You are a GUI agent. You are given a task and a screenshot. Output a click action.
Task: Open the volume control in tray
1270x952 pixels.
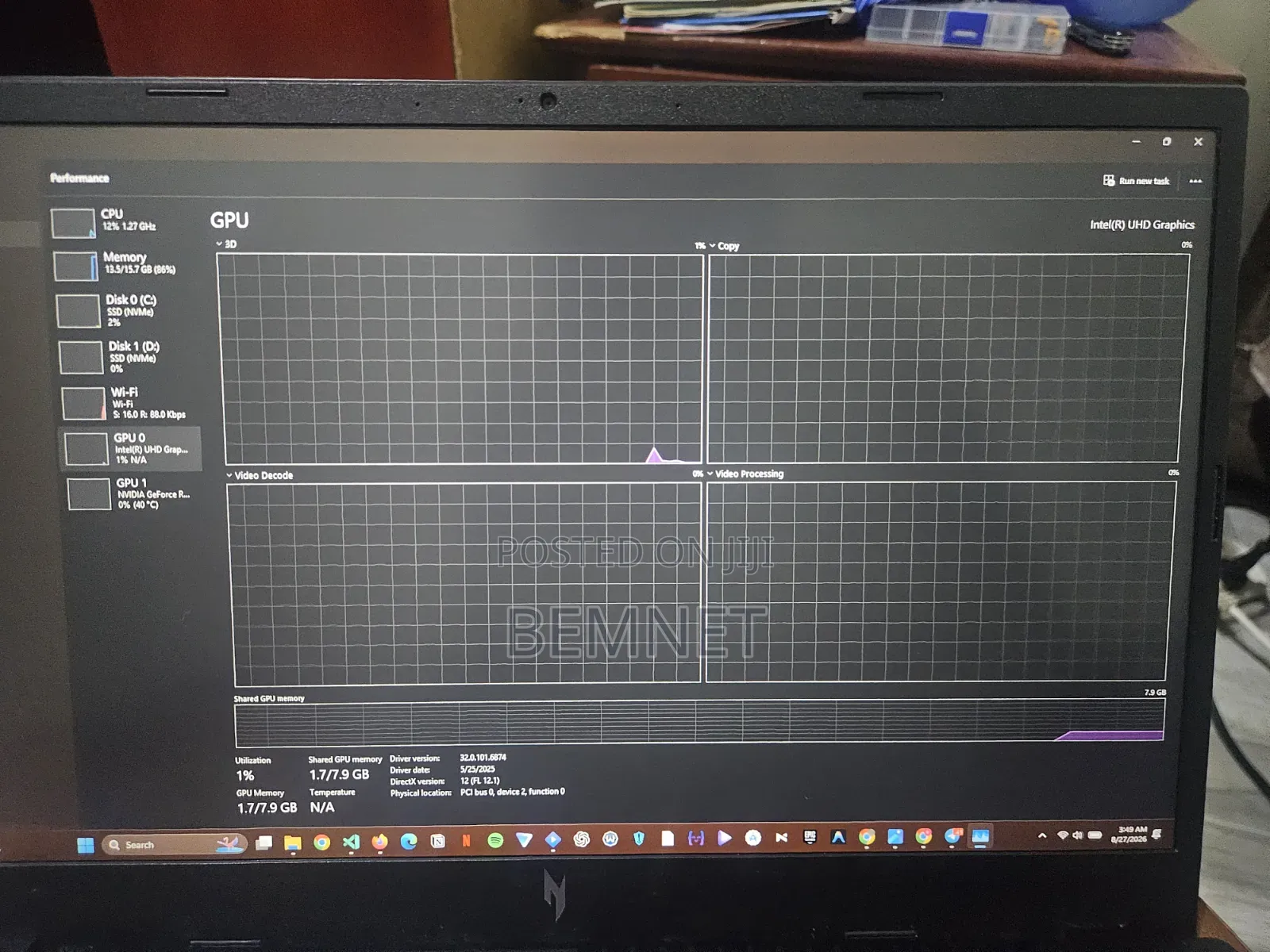1078,835
